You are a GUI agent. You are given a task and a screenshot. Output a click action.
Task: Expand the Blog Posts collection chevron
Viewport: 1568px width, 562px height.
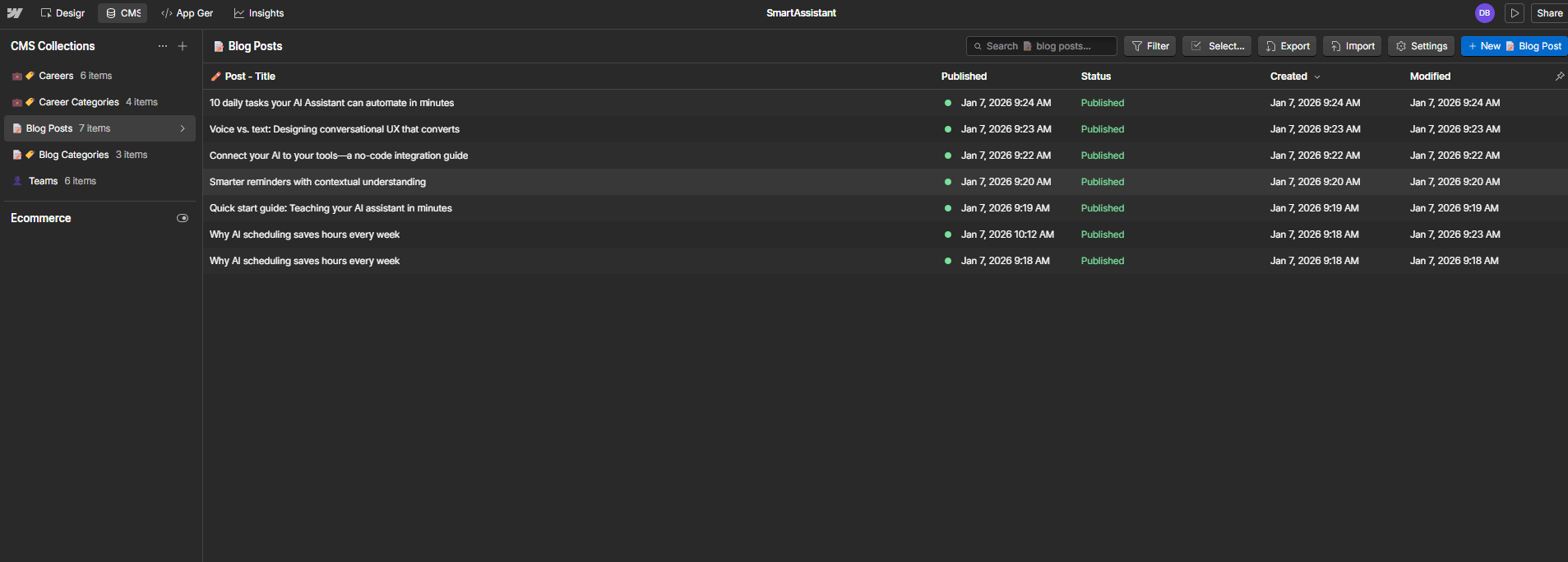[183, 128]
